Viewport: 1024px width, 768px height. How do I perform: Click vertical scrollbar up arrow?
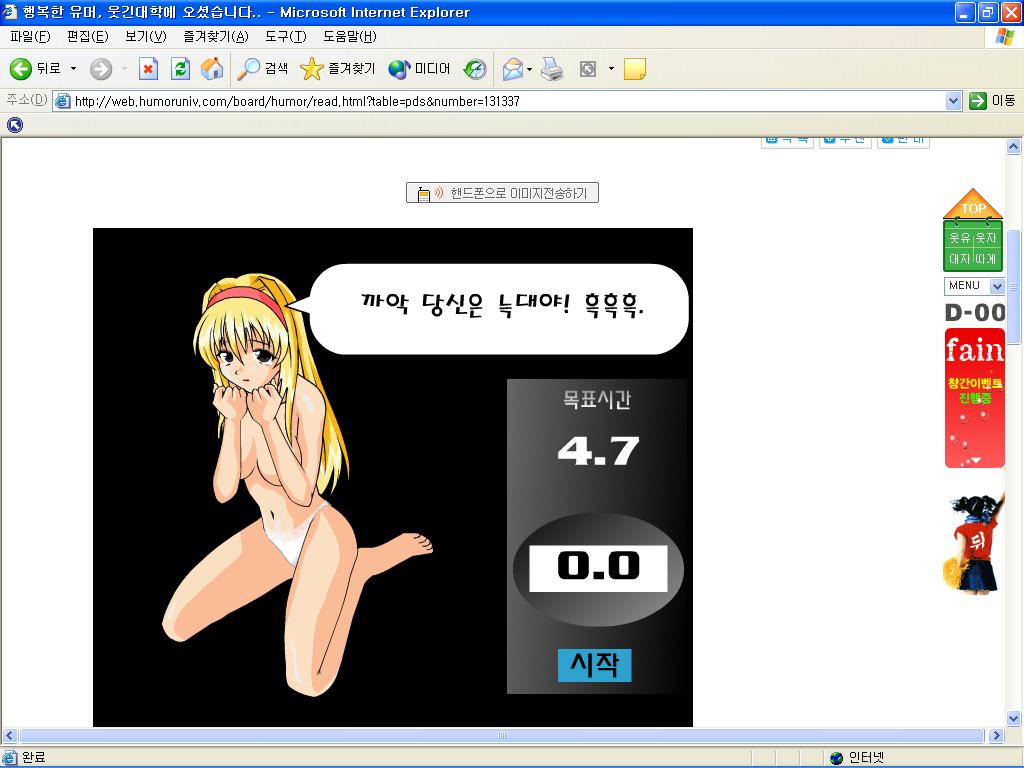click(x=1014, y=147)
